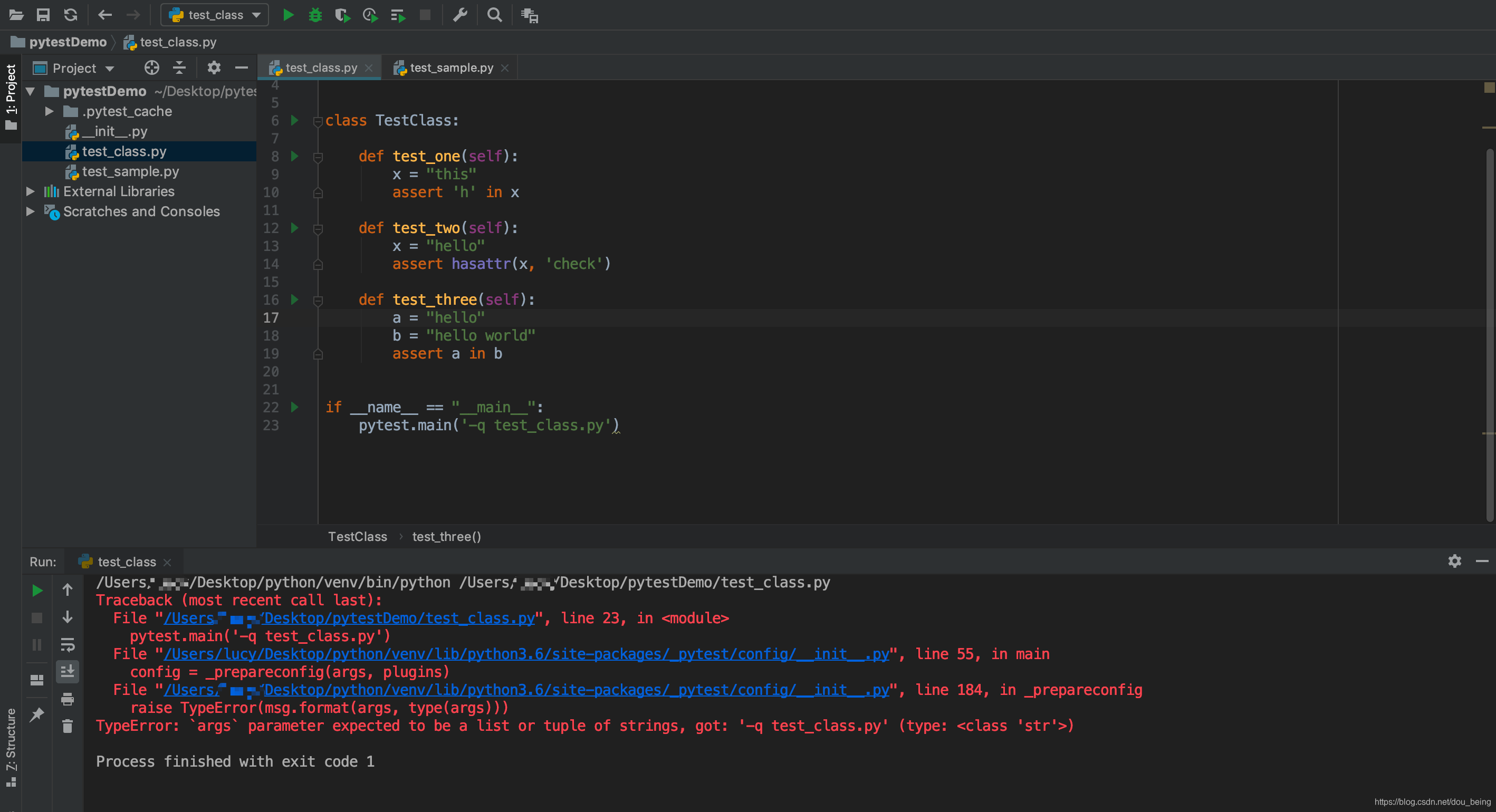Click the green Run button in toolbar

coord(288,15)
